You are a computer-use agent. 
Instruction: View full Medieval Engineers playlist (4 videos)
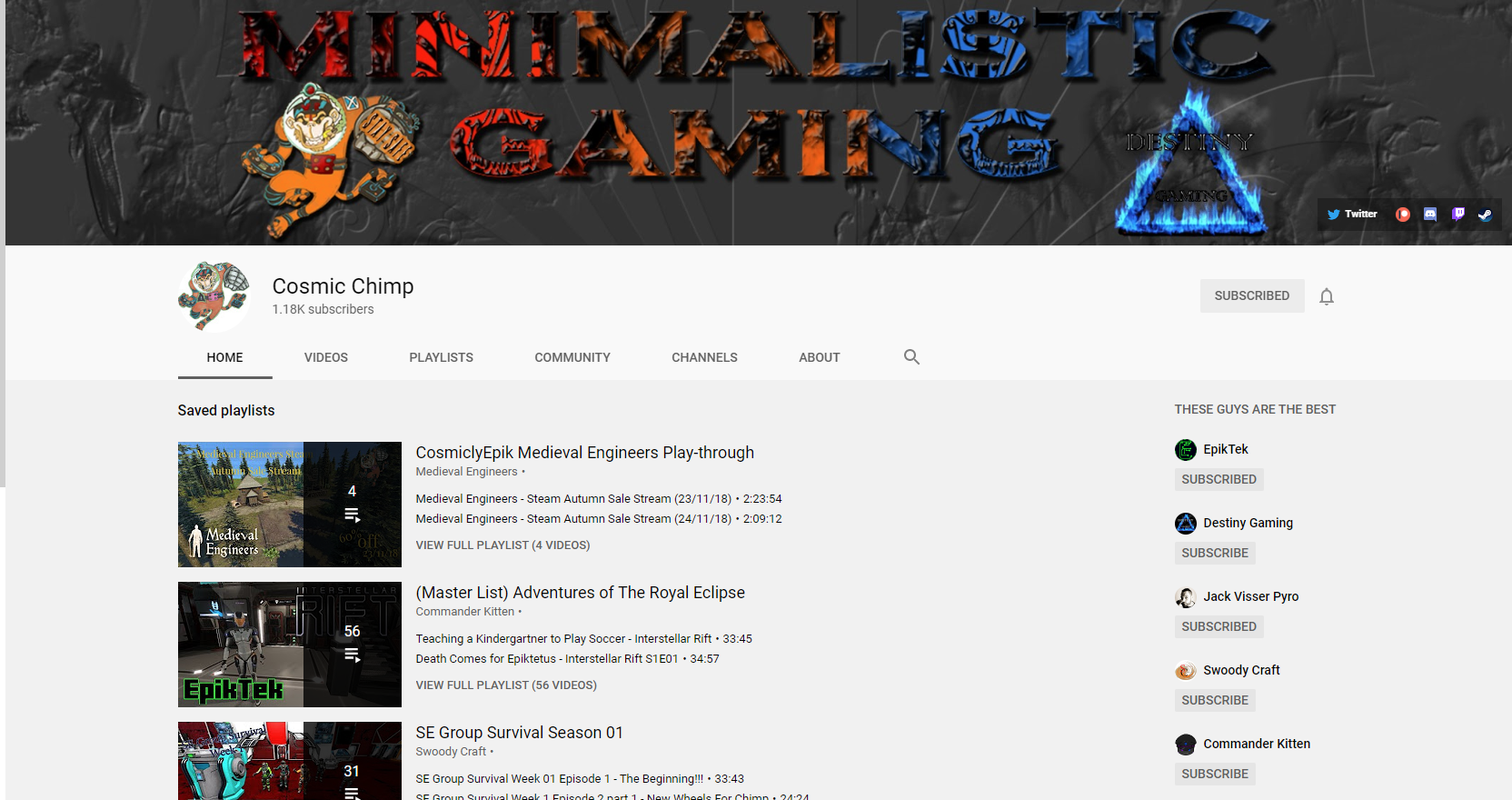pyautogui.click(x=502, y=545)
